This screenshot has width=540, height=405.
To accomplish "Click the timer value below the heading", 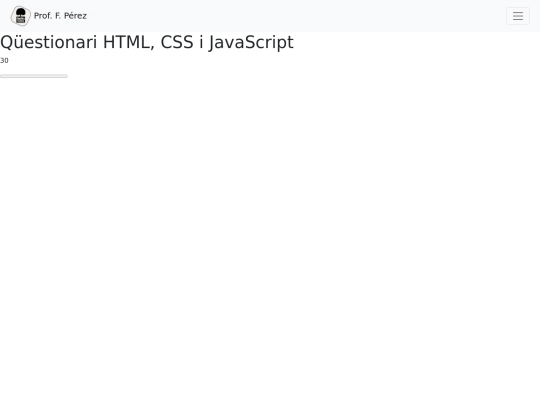I will point(4,61).
